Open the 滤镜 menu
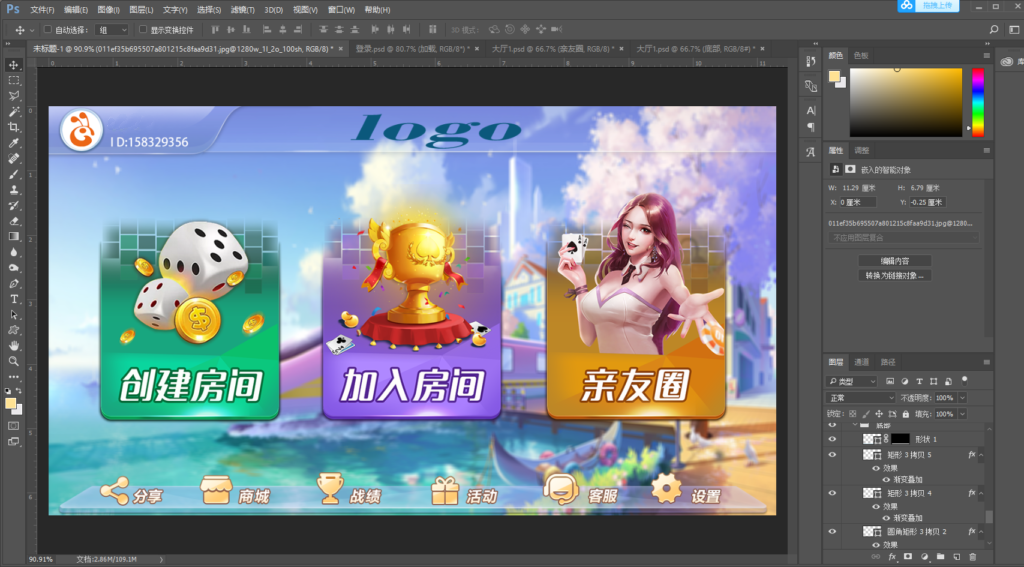1024x567 pixels. [242, 9]
